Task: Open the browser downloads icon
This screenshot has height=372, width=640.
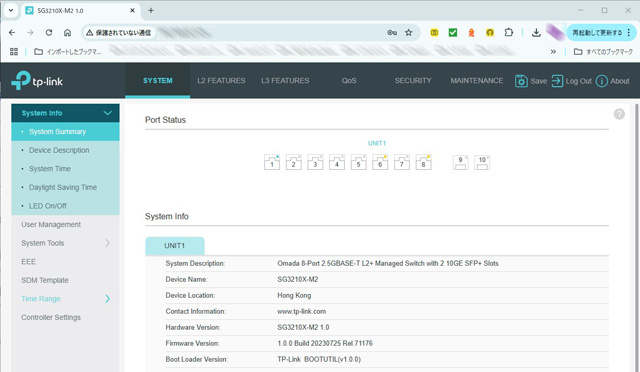Action: pos(536,33)
